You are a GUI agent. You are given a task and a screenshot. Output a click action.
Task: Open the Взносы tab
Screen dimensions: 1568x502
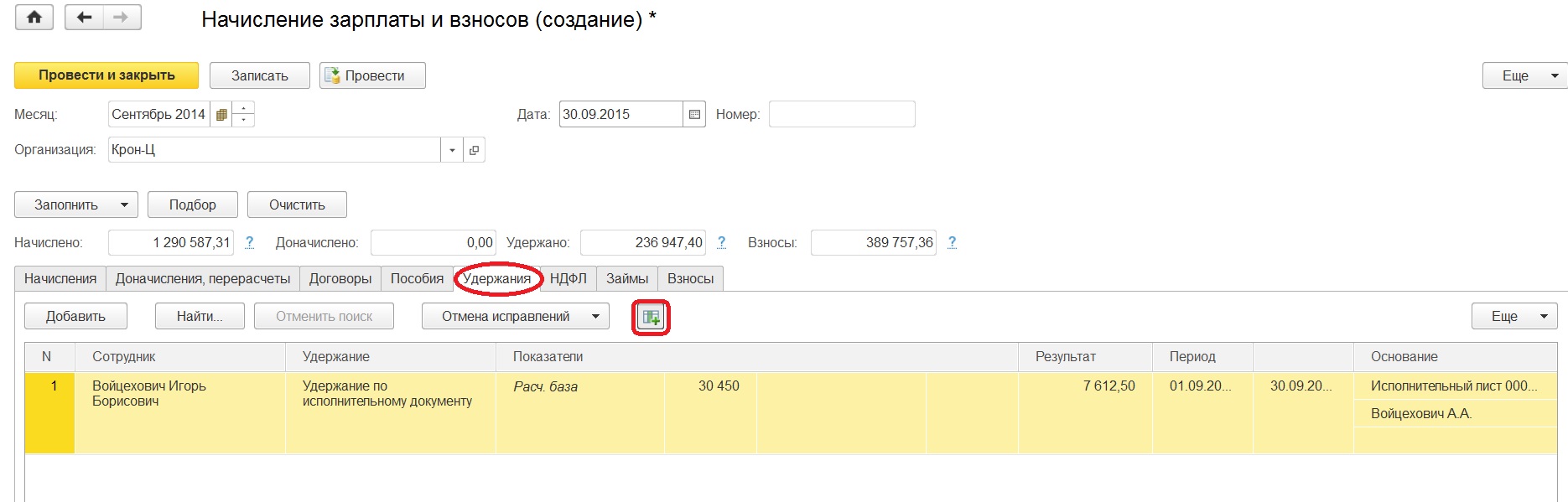tap(691, 279)
